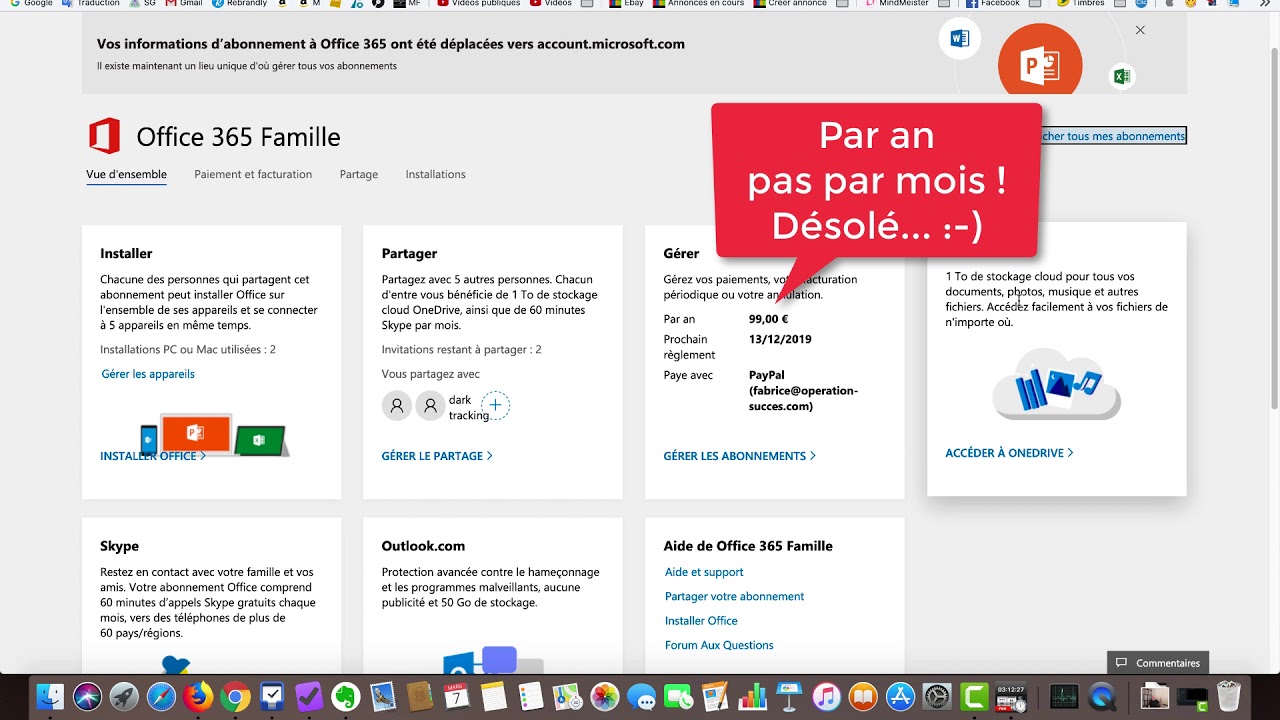Add another person to share with
Screen dimensions: 1280x720
coord(495,405)
